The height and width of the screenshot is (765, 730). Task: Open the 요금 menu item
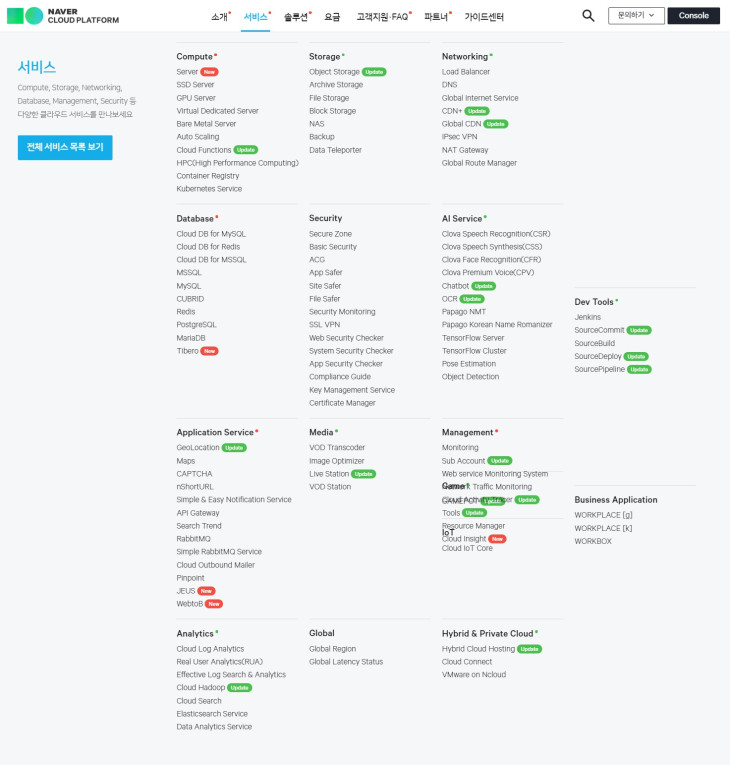tap(332, 17)
